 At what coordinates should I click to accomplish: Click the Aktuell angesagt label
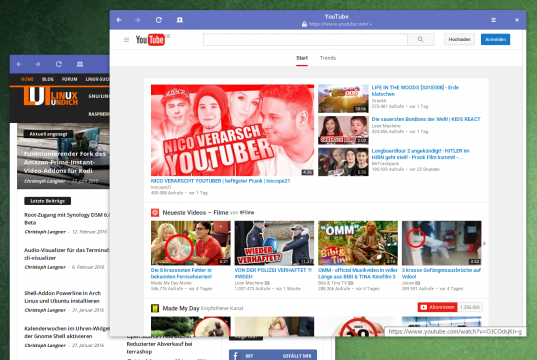point(48,134)
